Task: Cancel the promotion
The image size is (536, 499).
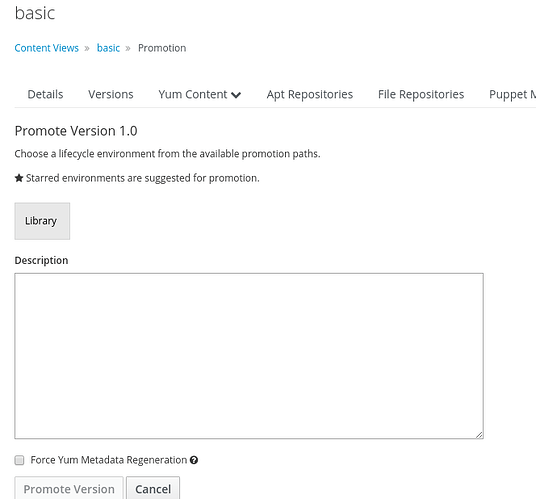Action: (x=153, y=489)
